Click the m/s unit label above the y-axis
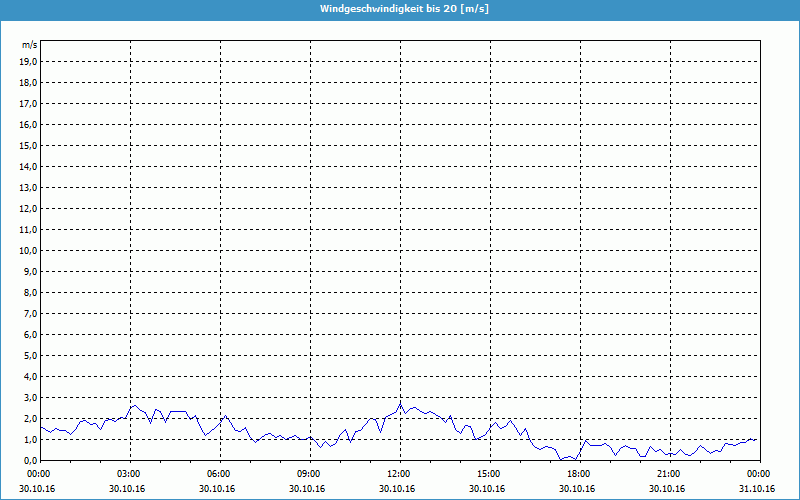800x500 pixels. (x=30, y=45)
